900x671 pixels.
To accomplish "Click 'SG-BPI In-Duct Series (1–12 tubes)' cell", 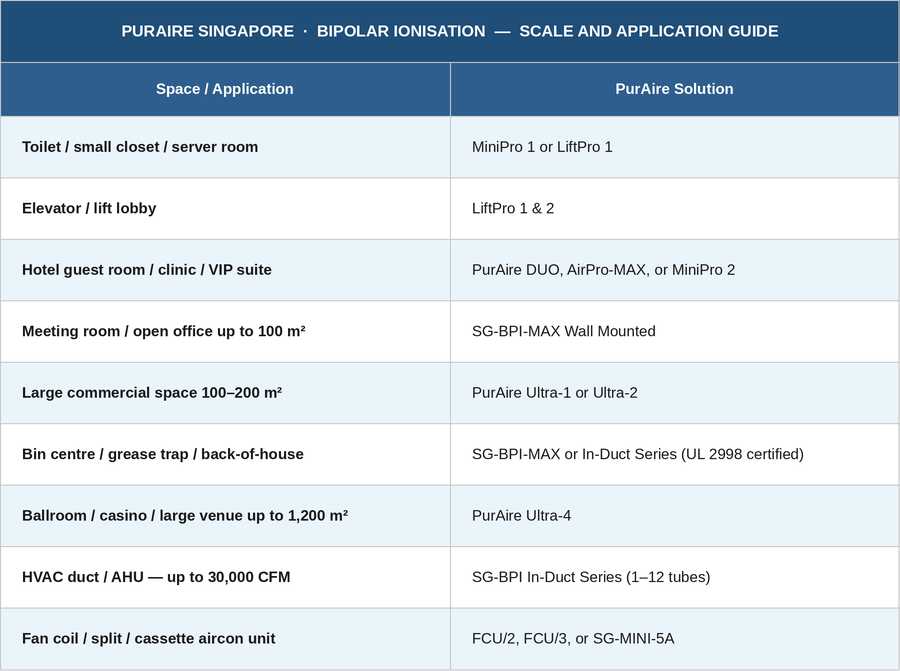I will (x=674, y=577).
